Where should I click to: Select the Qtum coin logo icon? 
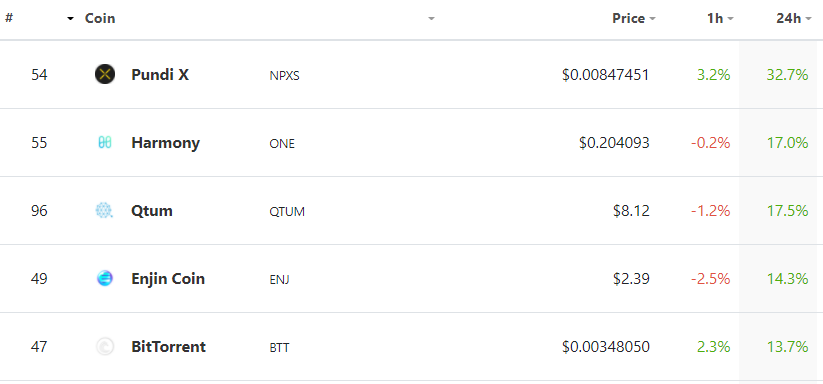pos(104,211)
